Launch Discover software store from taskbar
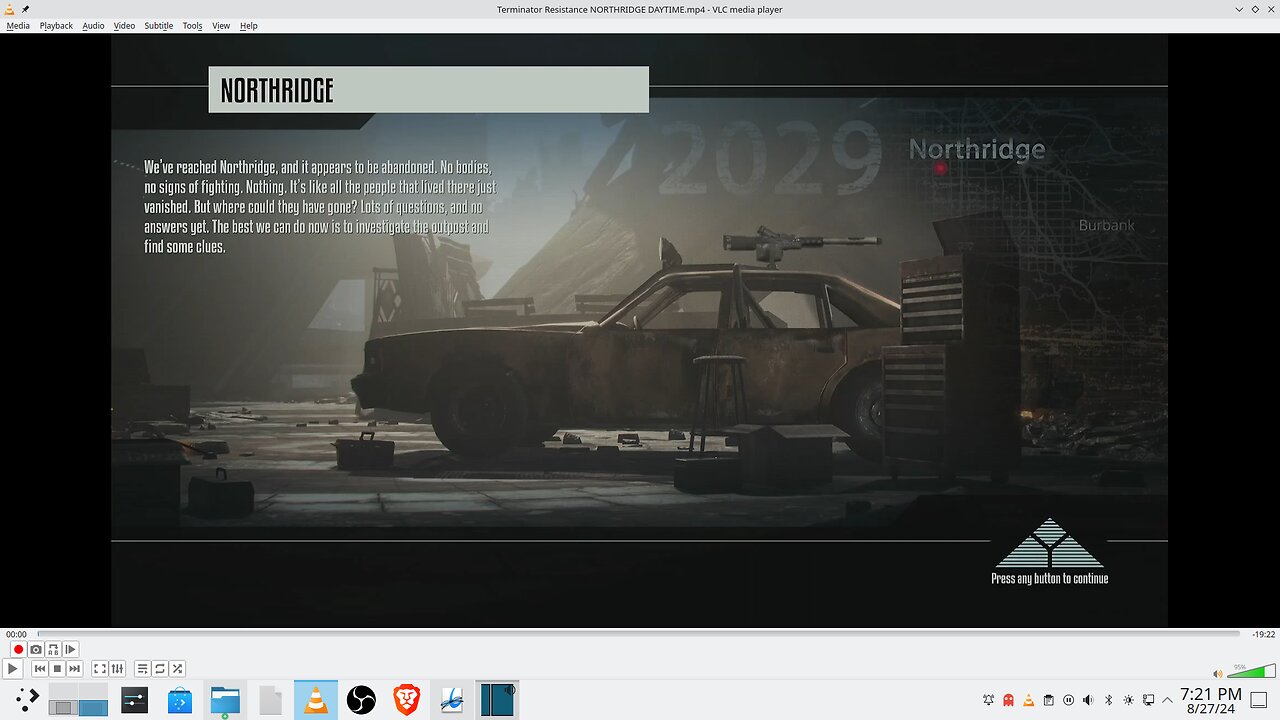The width and height of the screenshot is (1280, 720). pyautogui.click(x=180, y=699)
